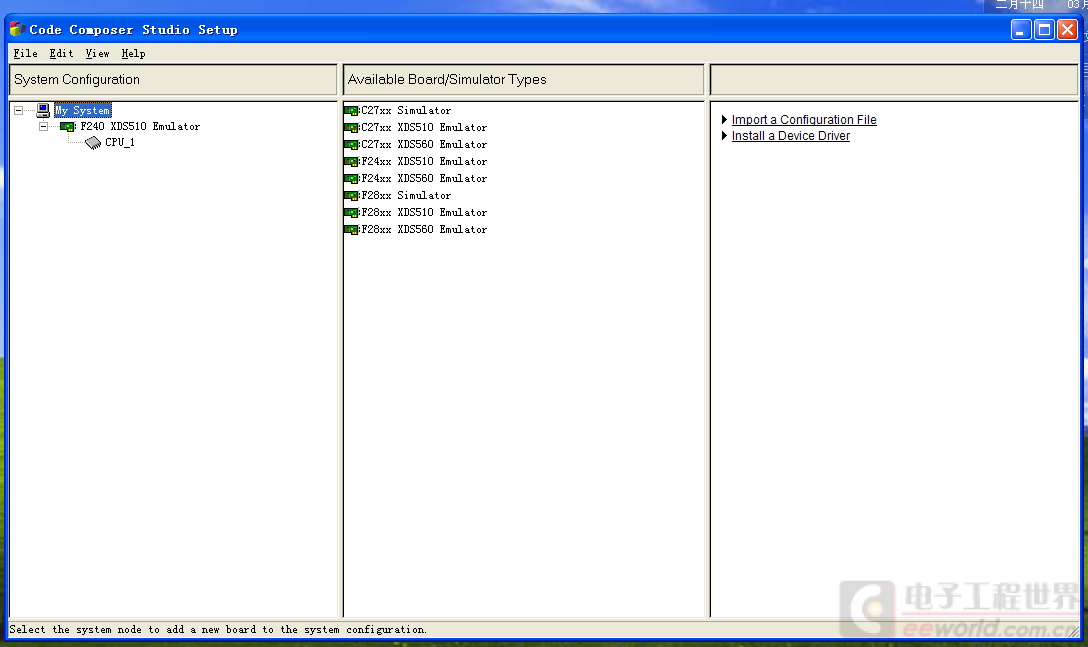Image resolution: width=1088 pixels, height=647 pixels.
Task: Click the My System computer icon
Action: (x=43, y=110)
